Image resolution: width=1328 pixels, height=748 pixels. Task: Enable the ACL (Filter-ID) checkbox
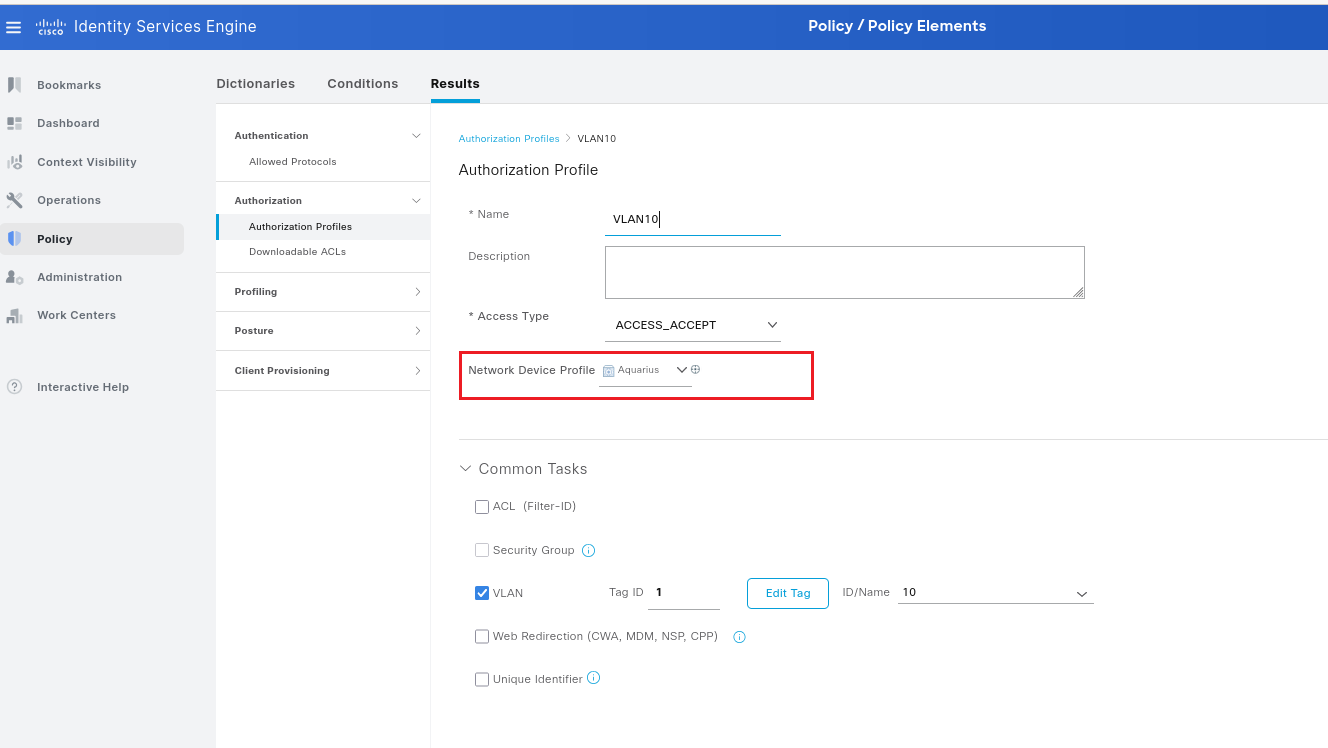[x=482, y=507]
